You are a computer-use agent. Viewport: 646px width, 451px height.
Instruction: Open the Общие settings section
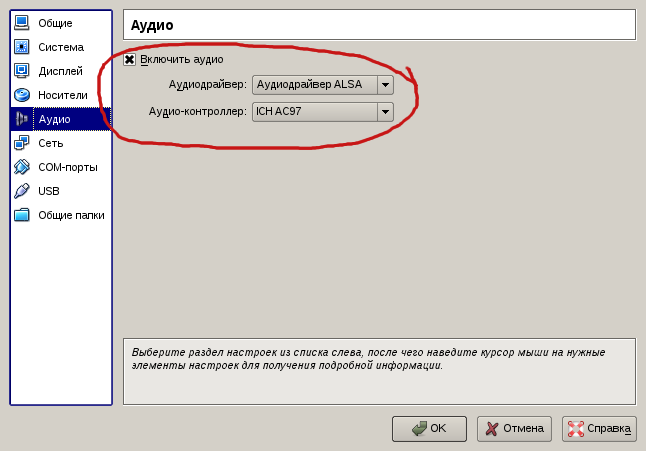(x=61, y=23)
